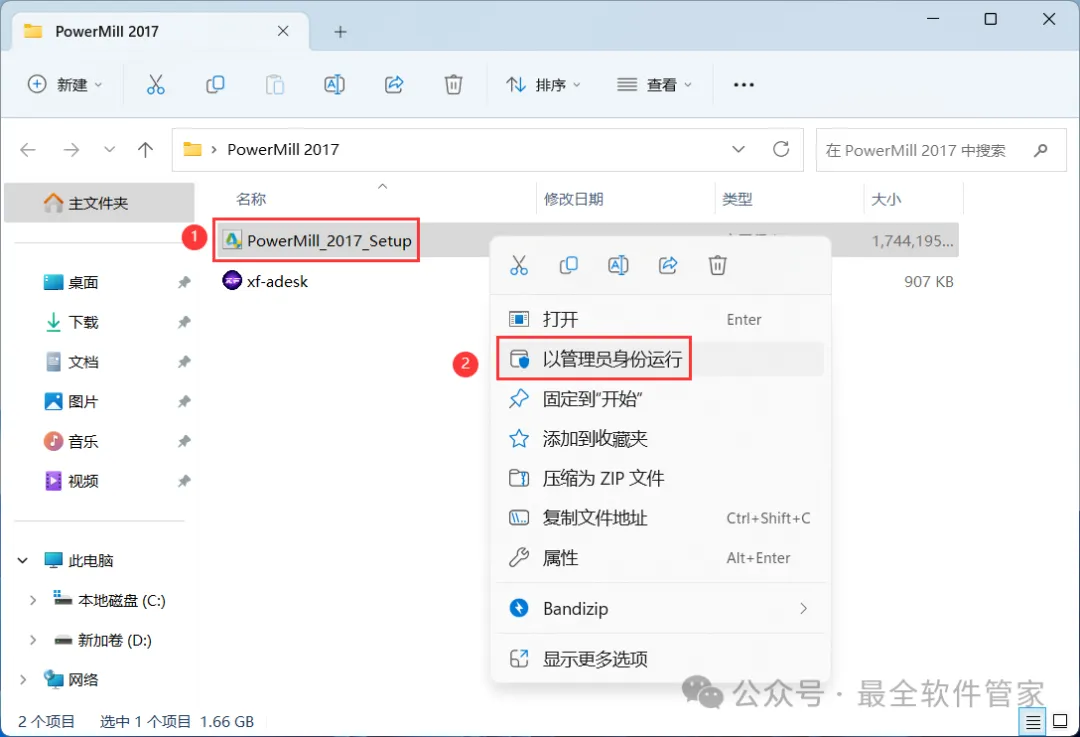1080x737 pixels.
Task: Choose 固定到"开始"
Action: click(x=661, y=399)
